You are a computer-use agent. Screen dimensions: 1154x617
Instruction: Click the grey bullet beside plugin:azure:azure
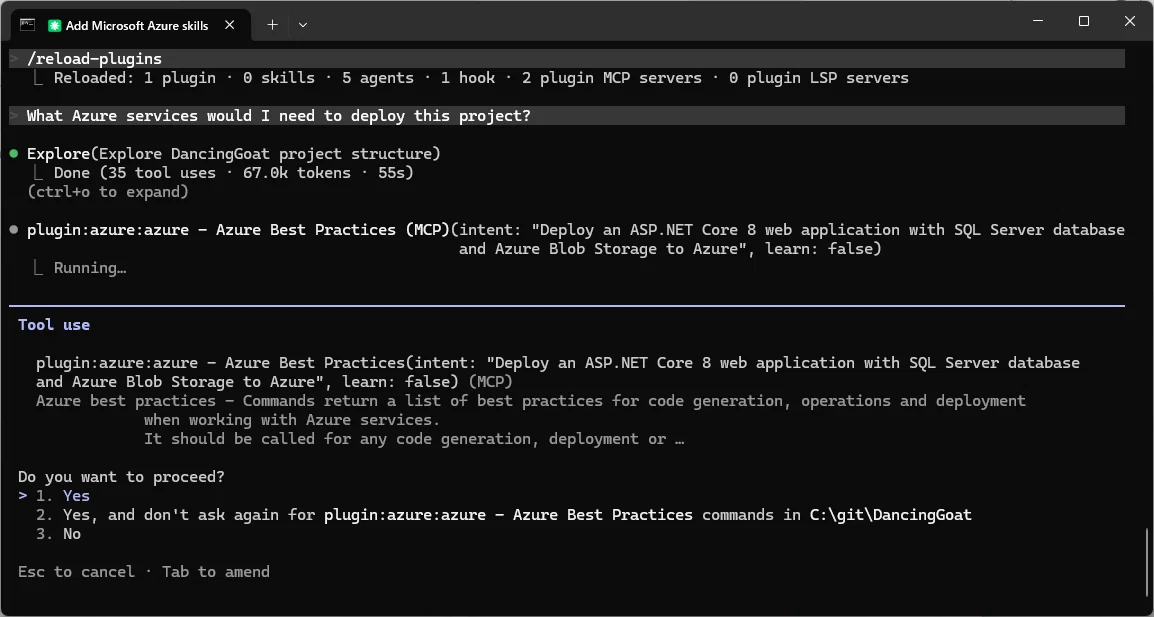(x=14, y=230)
